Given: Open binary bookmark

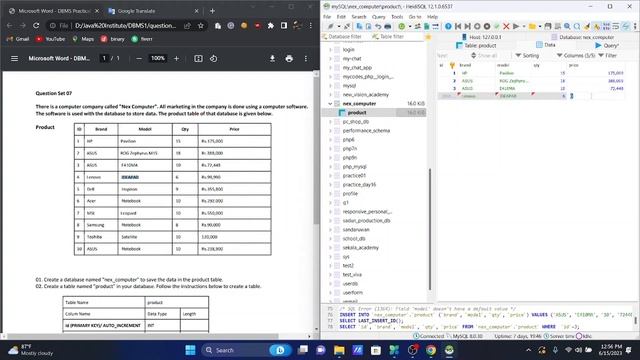Looking at the screenshot, I should (113, 39).
